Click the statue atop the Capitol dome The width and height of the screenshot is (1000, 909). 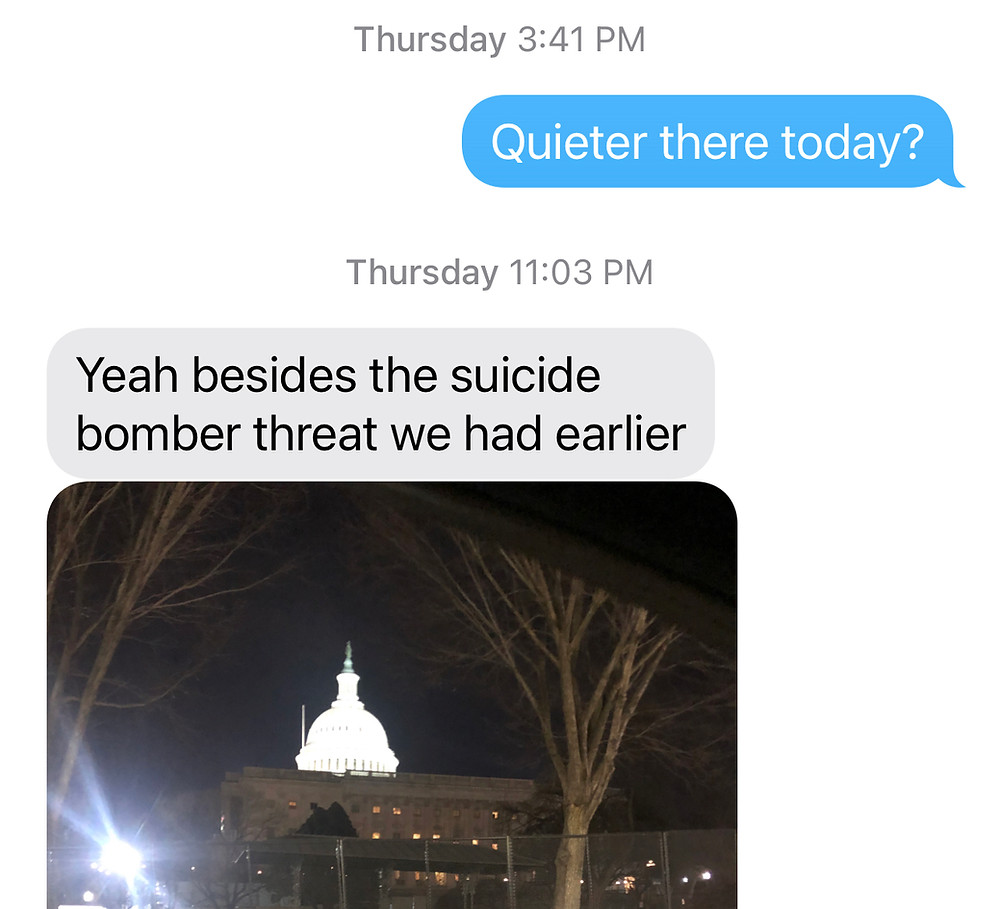pyautogui.click(x=348, y=657)
